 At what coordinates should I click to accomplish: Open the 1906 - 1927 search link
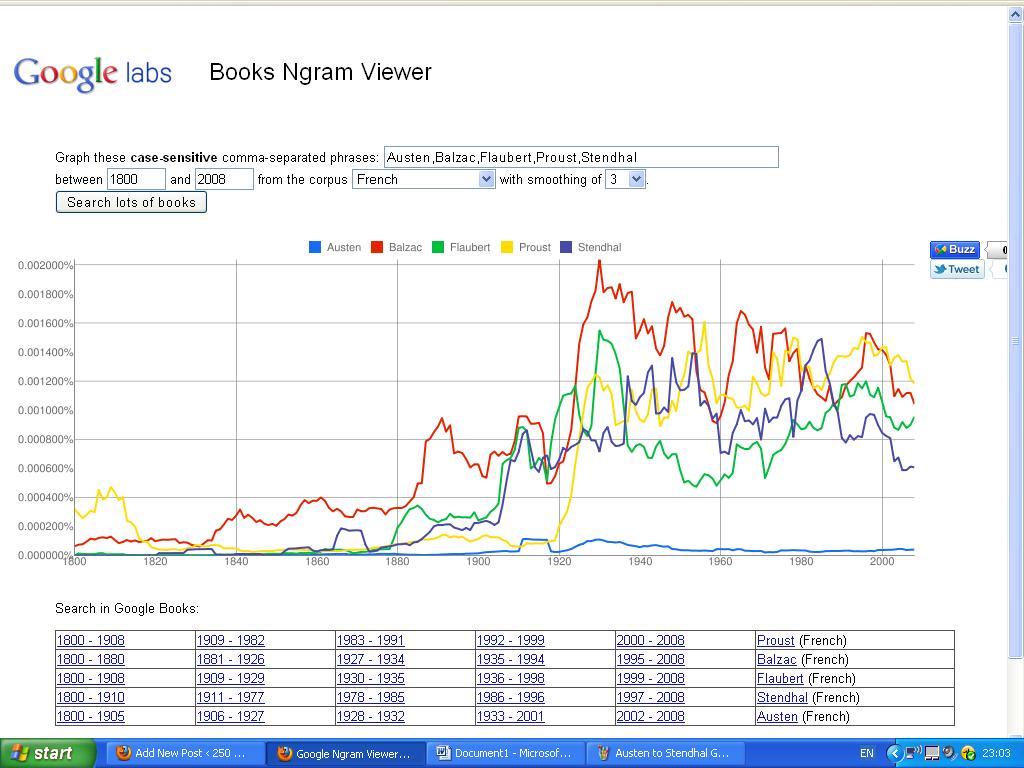pos(231,716)
